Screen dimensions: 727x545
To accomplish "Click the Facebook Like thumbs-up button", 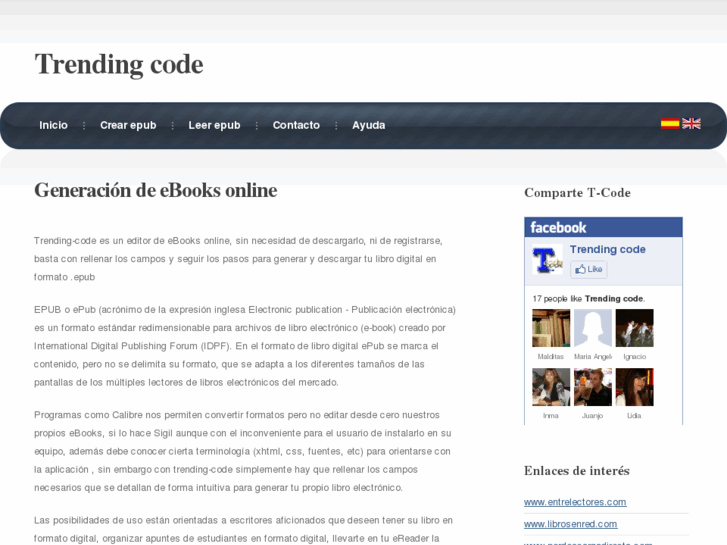I will click(x=588, y=269).
